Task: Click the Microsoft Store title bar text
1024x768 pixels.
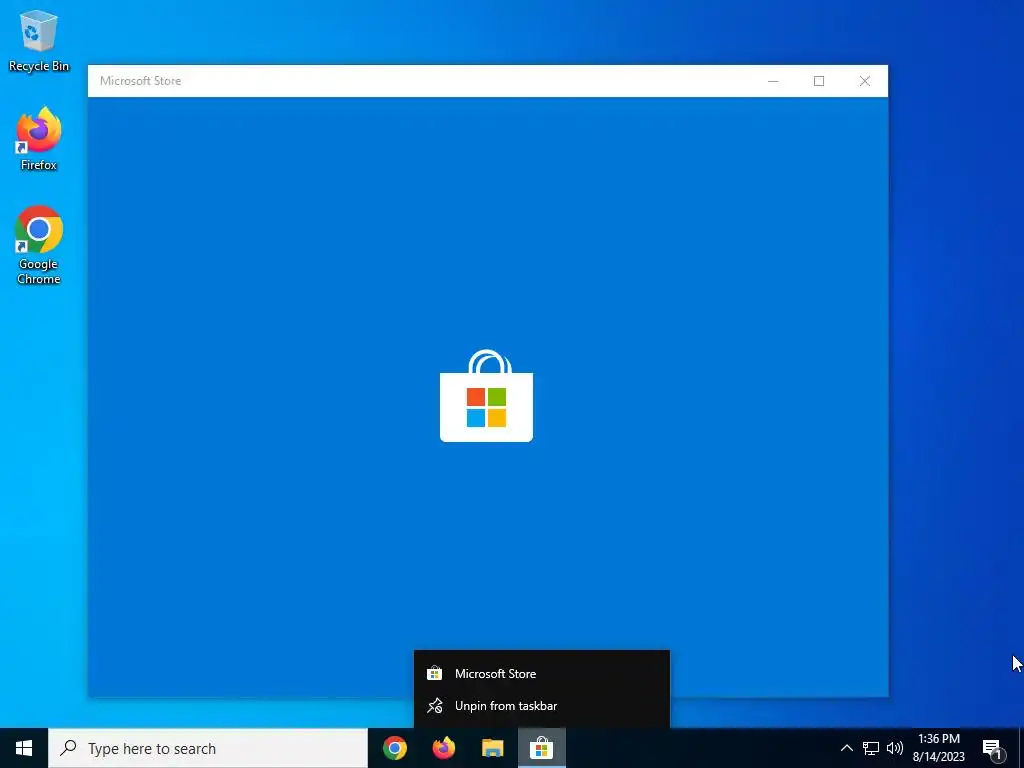Action: [x=140, y=81]
